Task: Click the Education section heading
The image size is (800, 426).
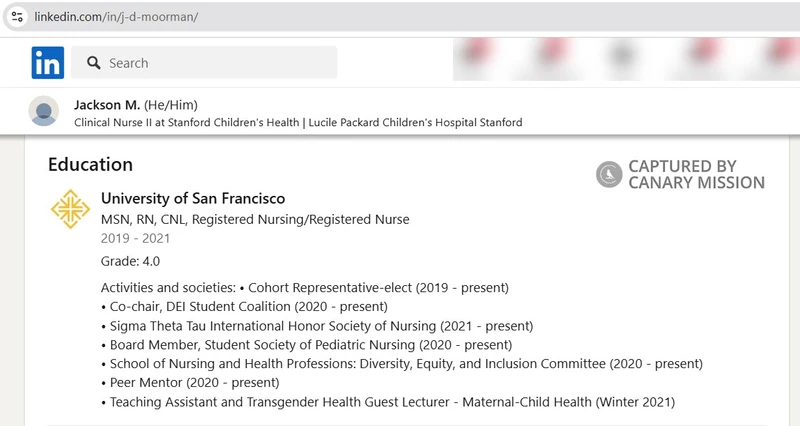Action: coord(90,165)
